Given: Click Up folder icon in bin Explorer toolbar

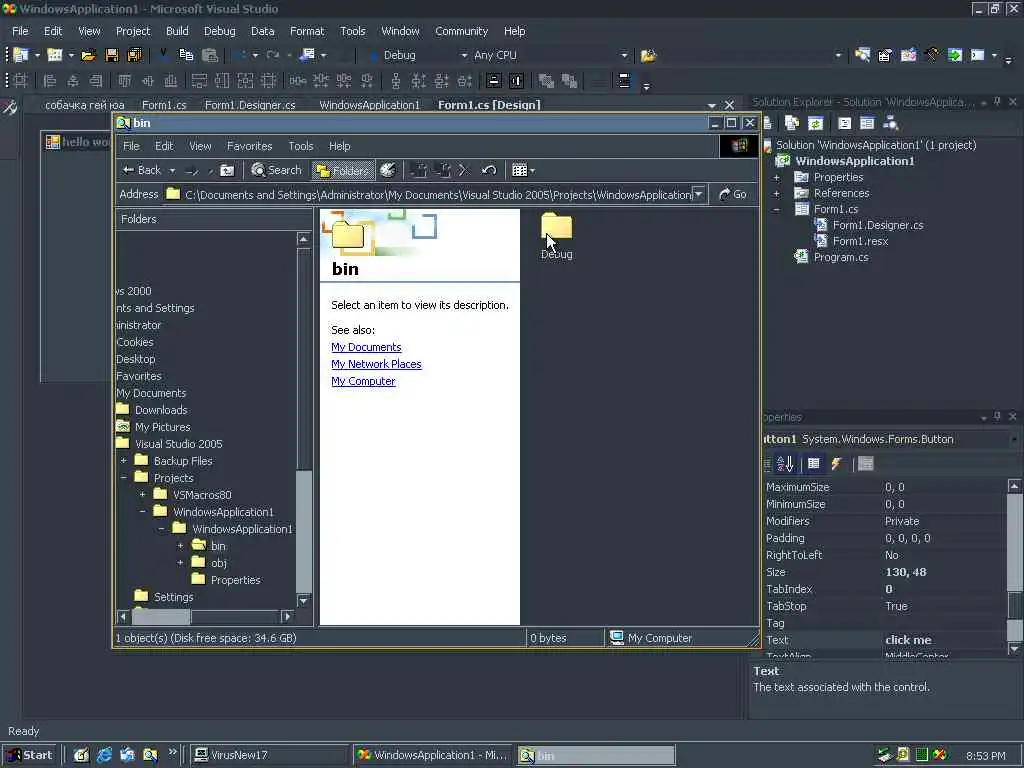Looking at the screenshot, I should [x=227, y=170].
